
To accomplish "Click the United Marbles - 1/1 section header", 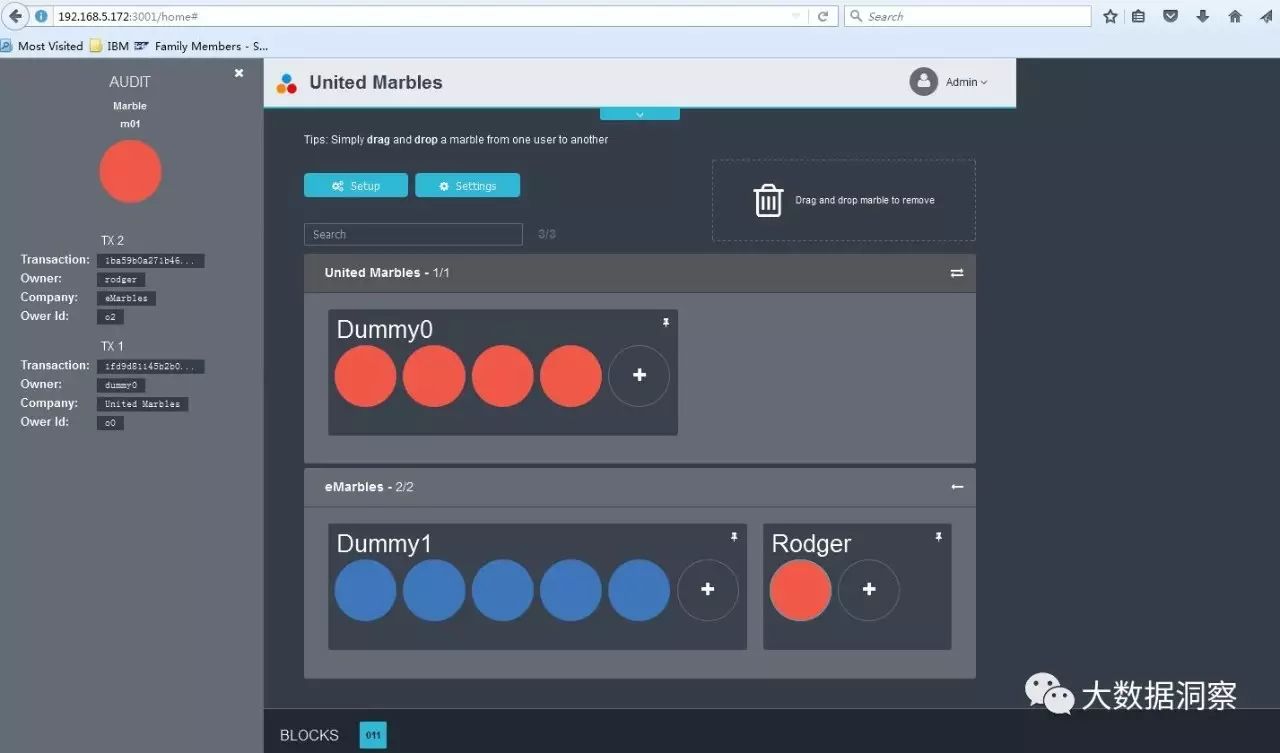I will point(640,273).
